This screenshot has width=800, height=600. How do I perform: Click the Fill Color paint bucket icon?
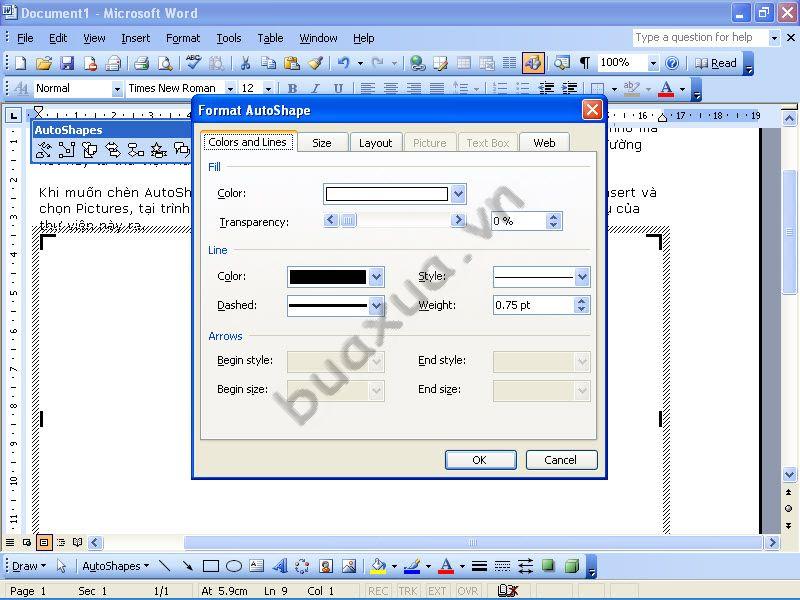tap(379, 566)
